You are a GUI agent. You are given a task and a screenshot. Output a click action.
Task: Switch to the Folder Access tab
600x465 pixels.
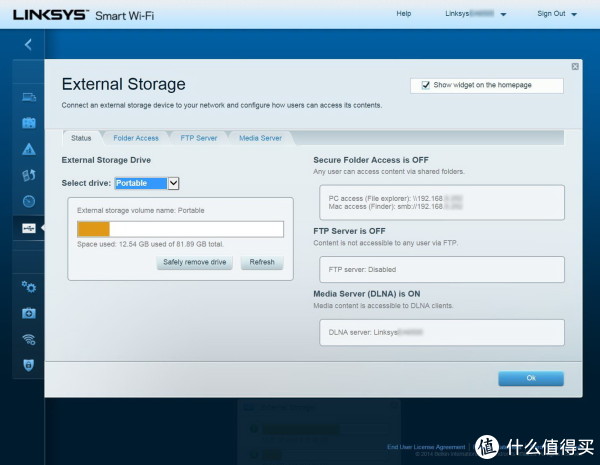click(136, 138)
